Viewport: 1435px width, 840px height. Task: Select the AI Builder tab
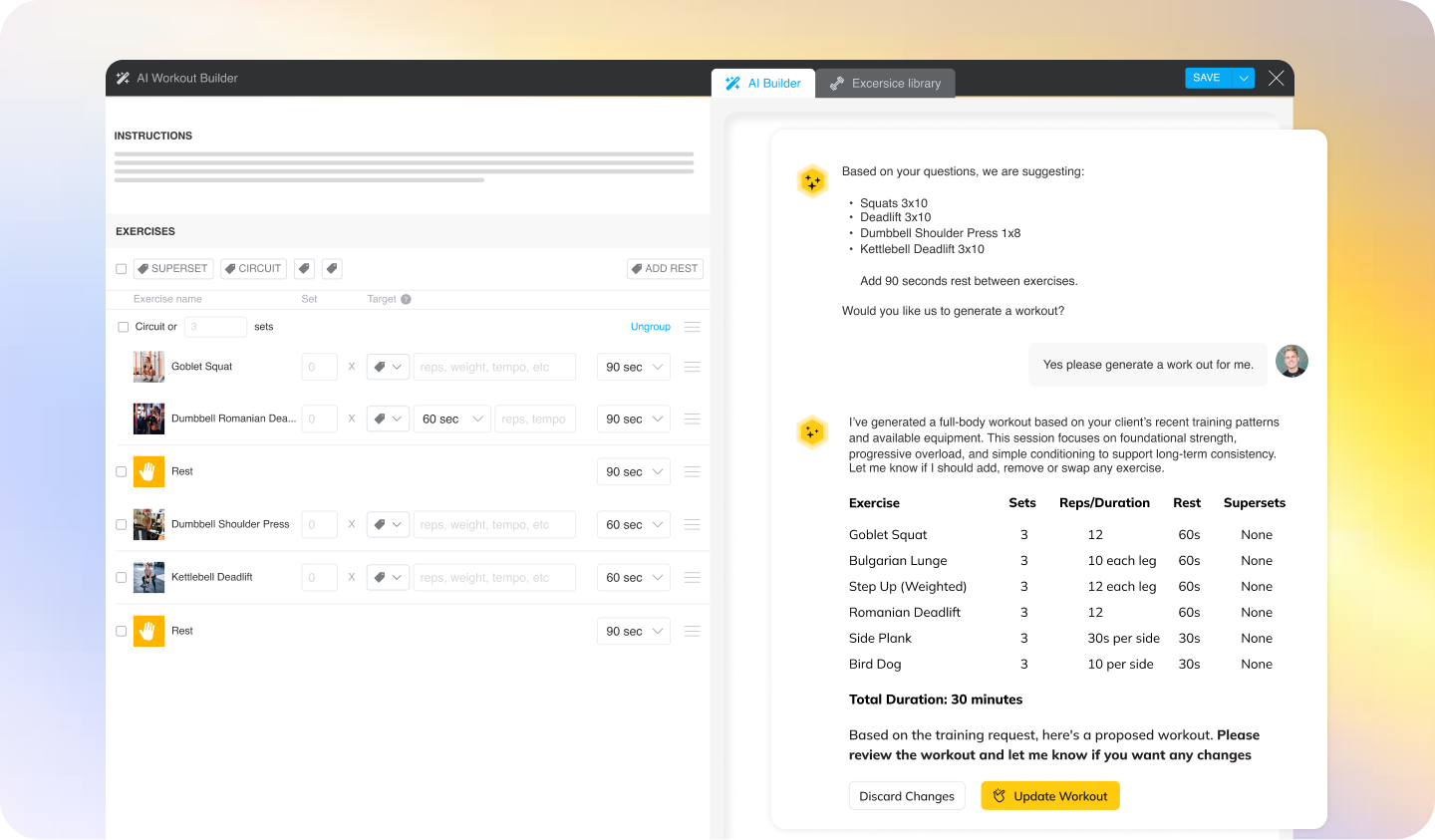click(763, 84)
